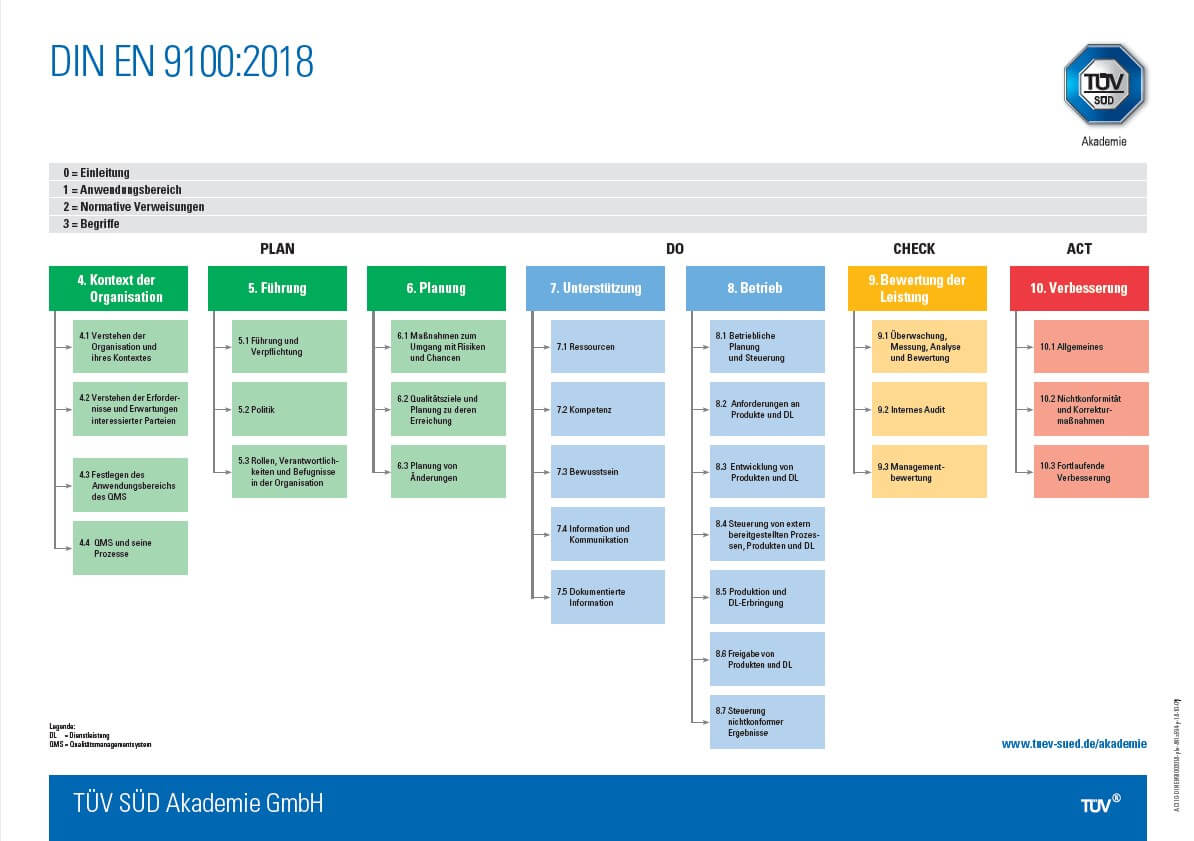This screenshot has height=841, width=1194.
Task: Click the 4.4 QMS und seine Prozesse box
Action: (x=130, y=548)
